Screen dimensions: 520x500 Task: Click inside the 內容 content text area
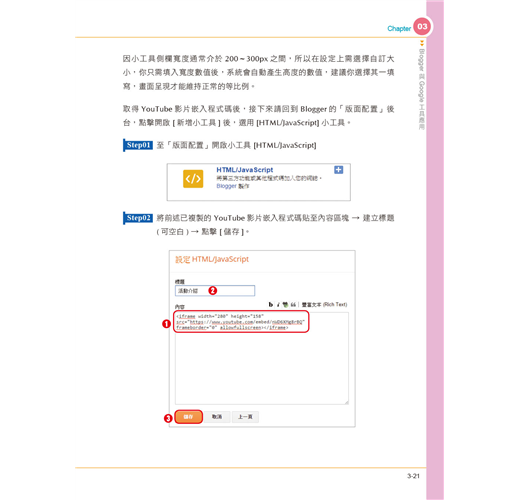pos(262,358)
